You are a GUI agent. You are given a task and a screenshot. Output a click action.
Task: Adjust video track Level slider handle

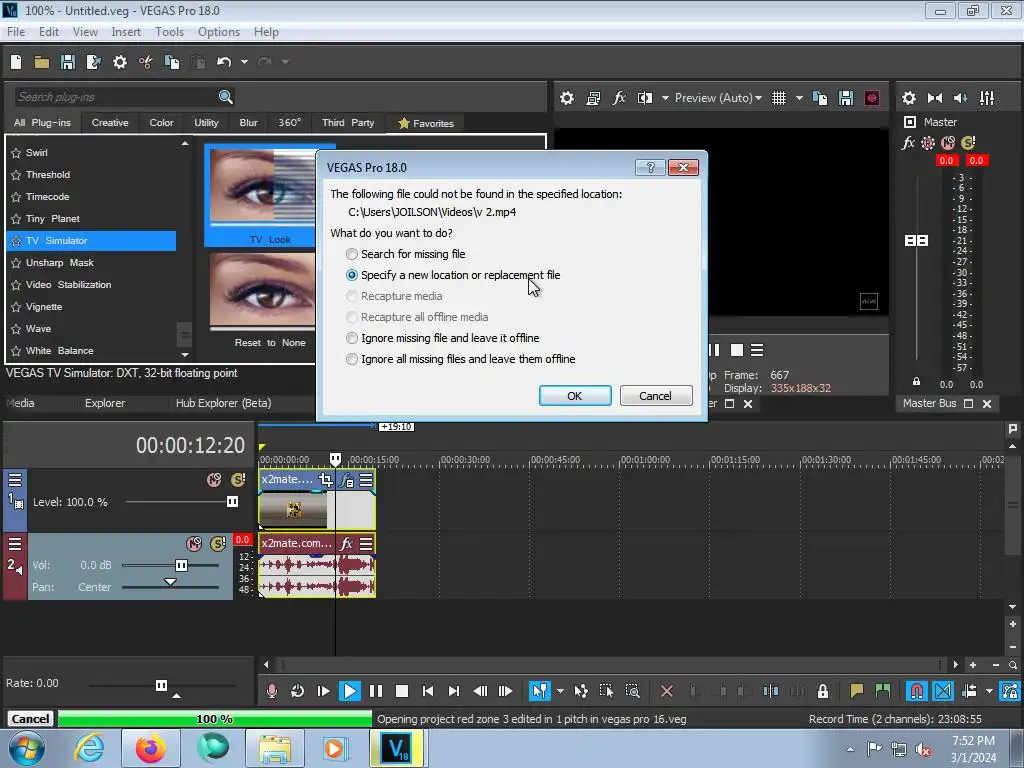pyautogui.click(x=232, y=502)
